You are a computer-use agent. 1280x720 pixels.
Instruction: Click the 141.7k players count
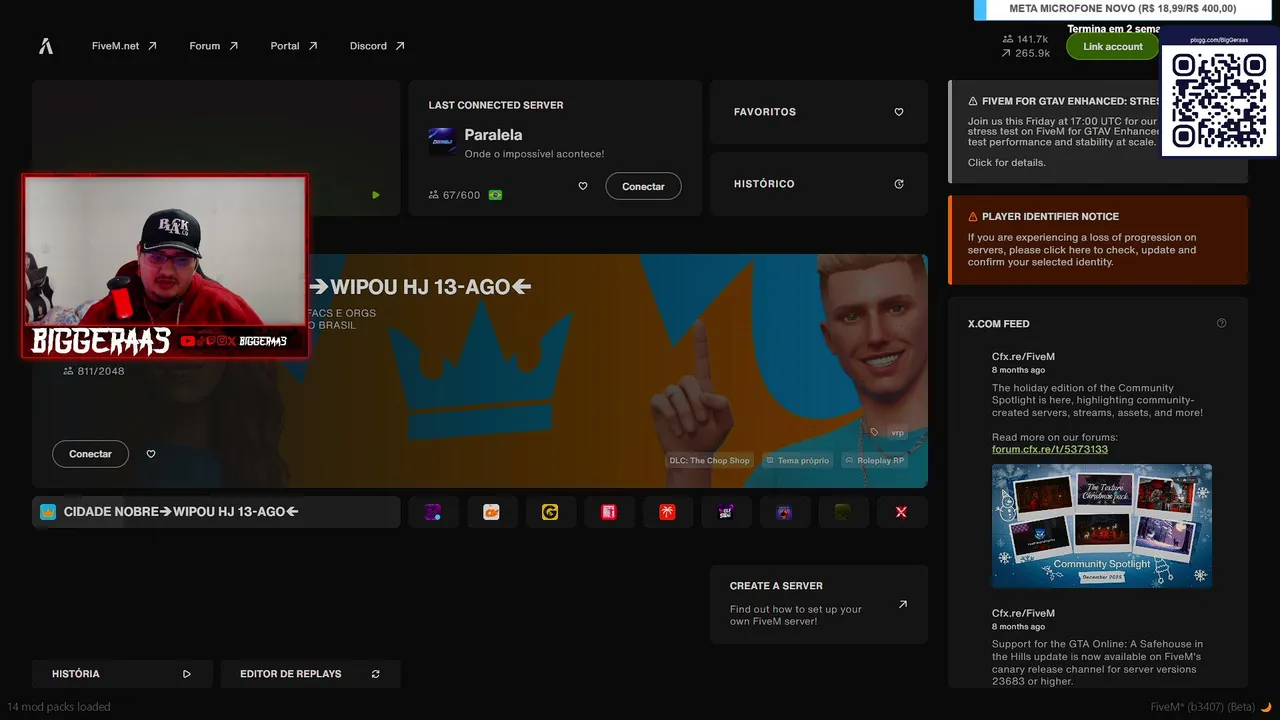pos(1025,39)
